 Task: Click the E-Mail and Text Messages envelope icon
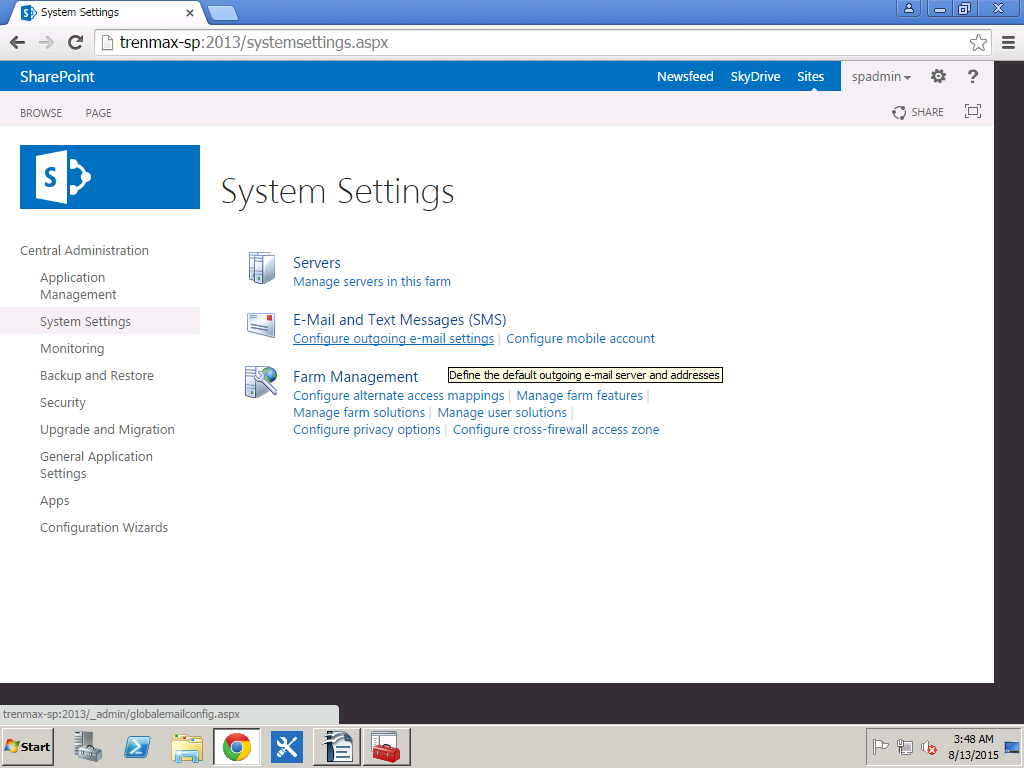pyautogui.click(x=261, y=325)
